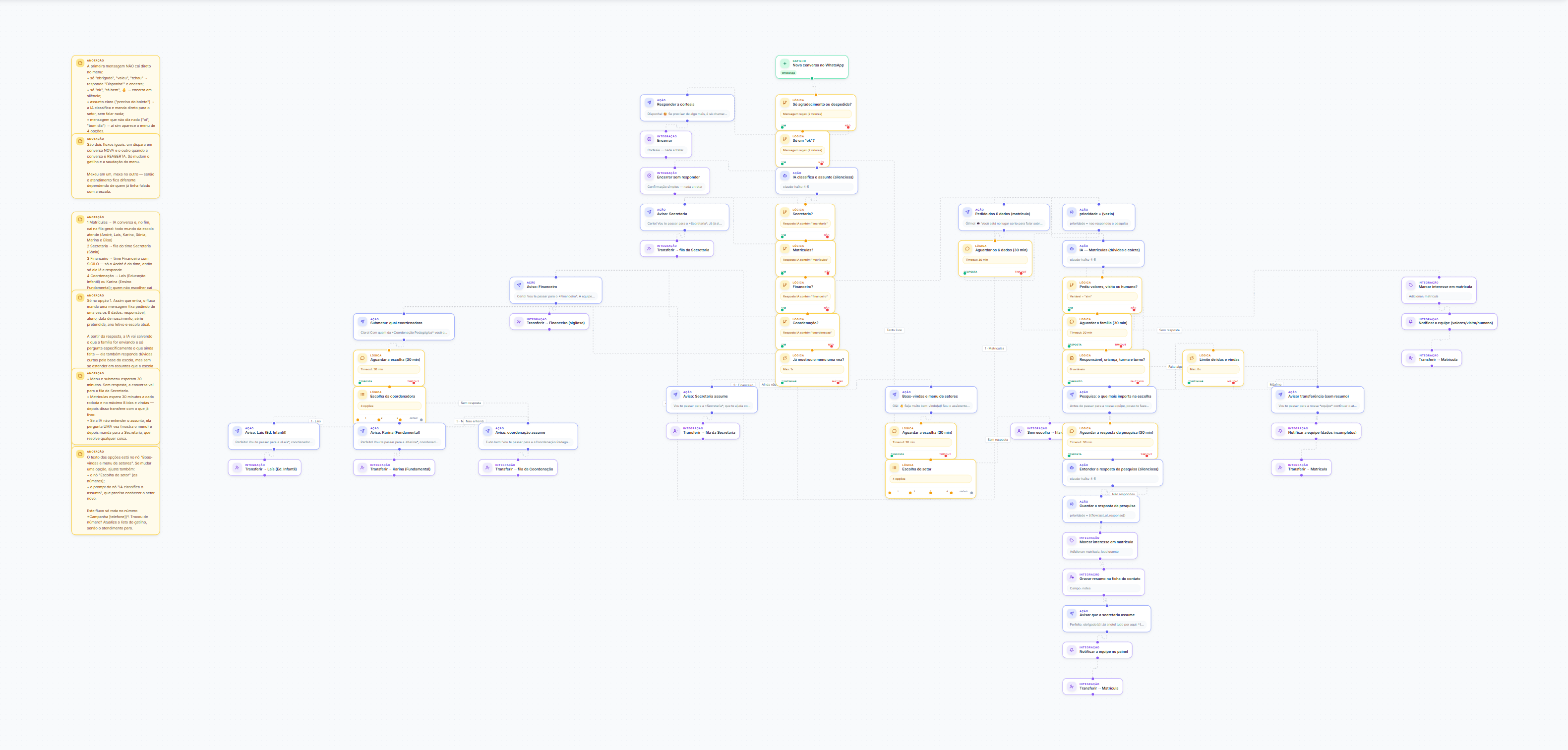Click the branch icon in the Financeiro? logic node

coord(784,285)
